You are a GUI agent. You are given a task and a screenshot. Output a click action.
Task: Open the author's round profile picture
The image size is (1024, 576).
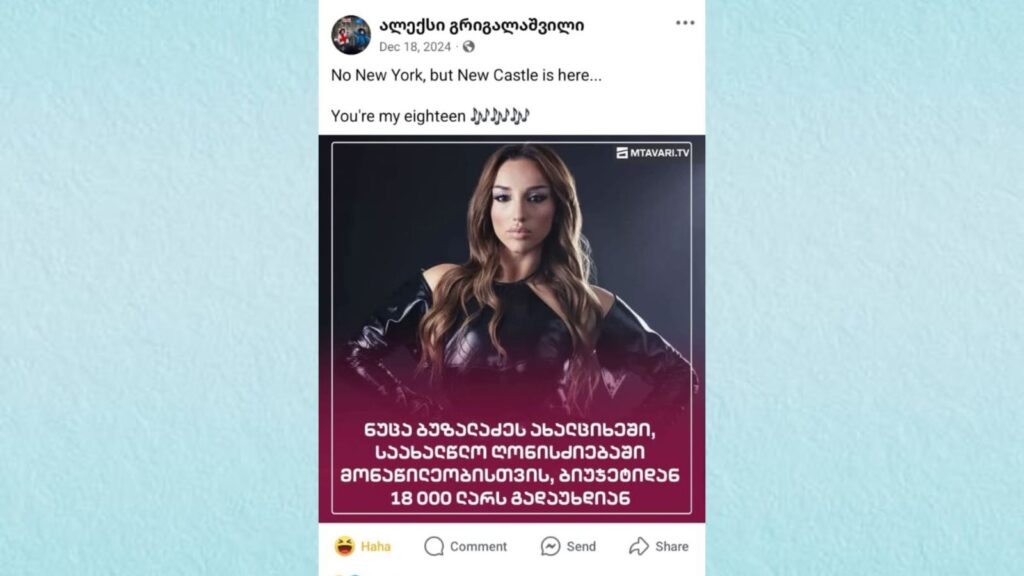point(351,35)
